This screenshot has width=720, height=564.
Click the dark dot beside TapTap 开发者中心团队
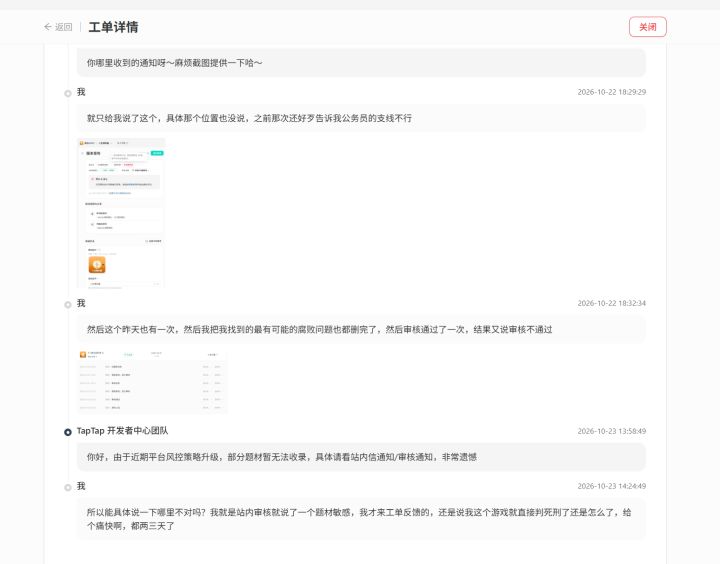point(68,432)
